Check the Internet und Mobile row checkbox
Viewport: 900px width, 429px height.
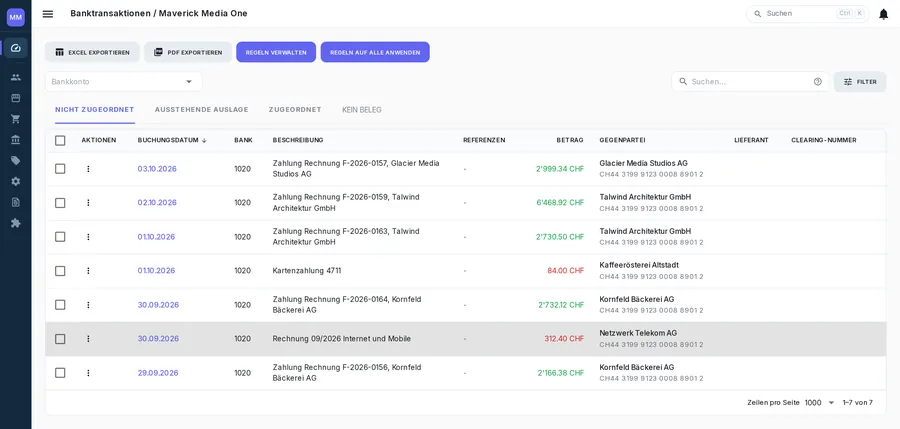(x=60, y=339)
